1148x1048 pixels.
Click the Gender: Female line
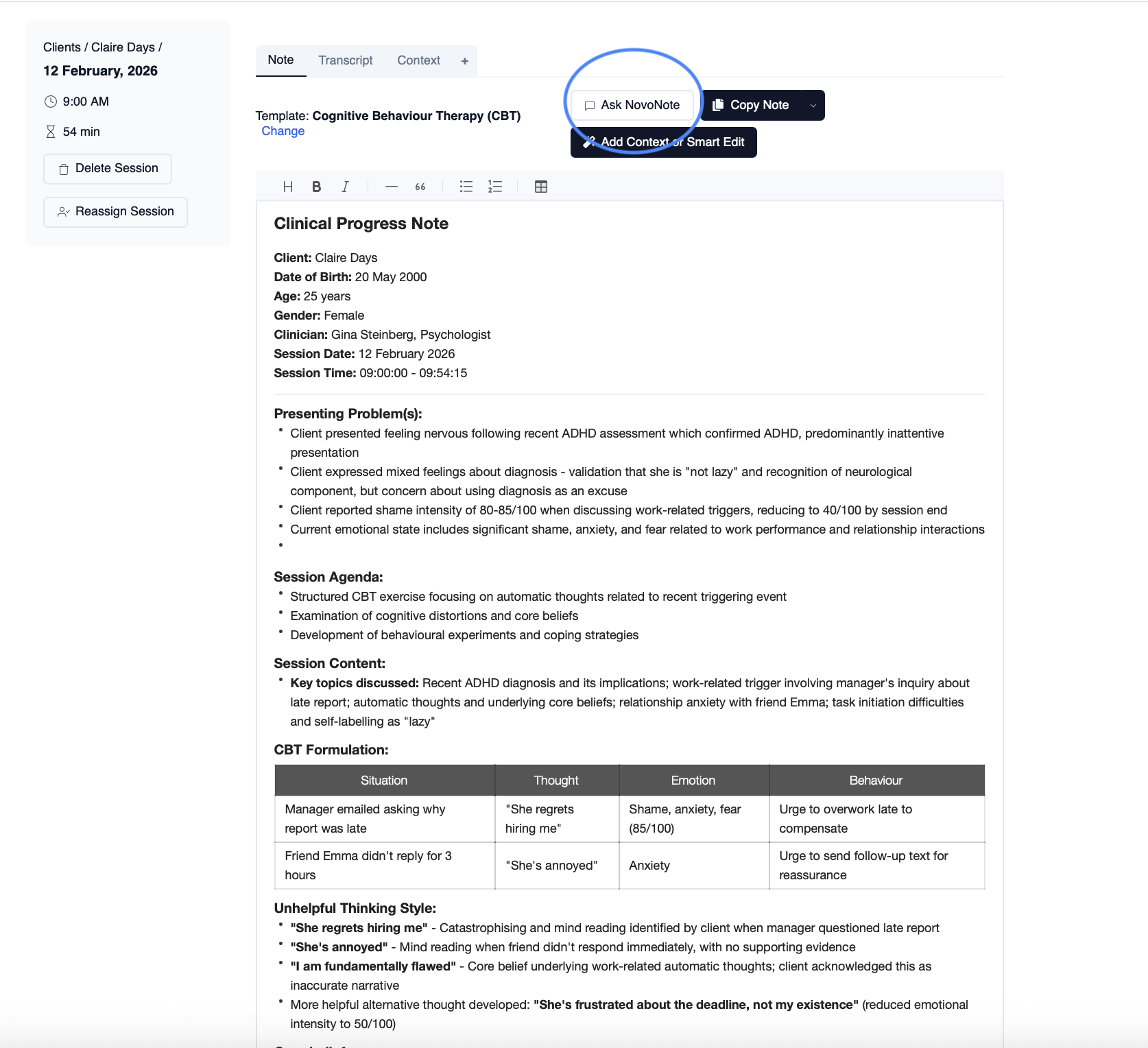pyautogui.click(x=319, y=315)
